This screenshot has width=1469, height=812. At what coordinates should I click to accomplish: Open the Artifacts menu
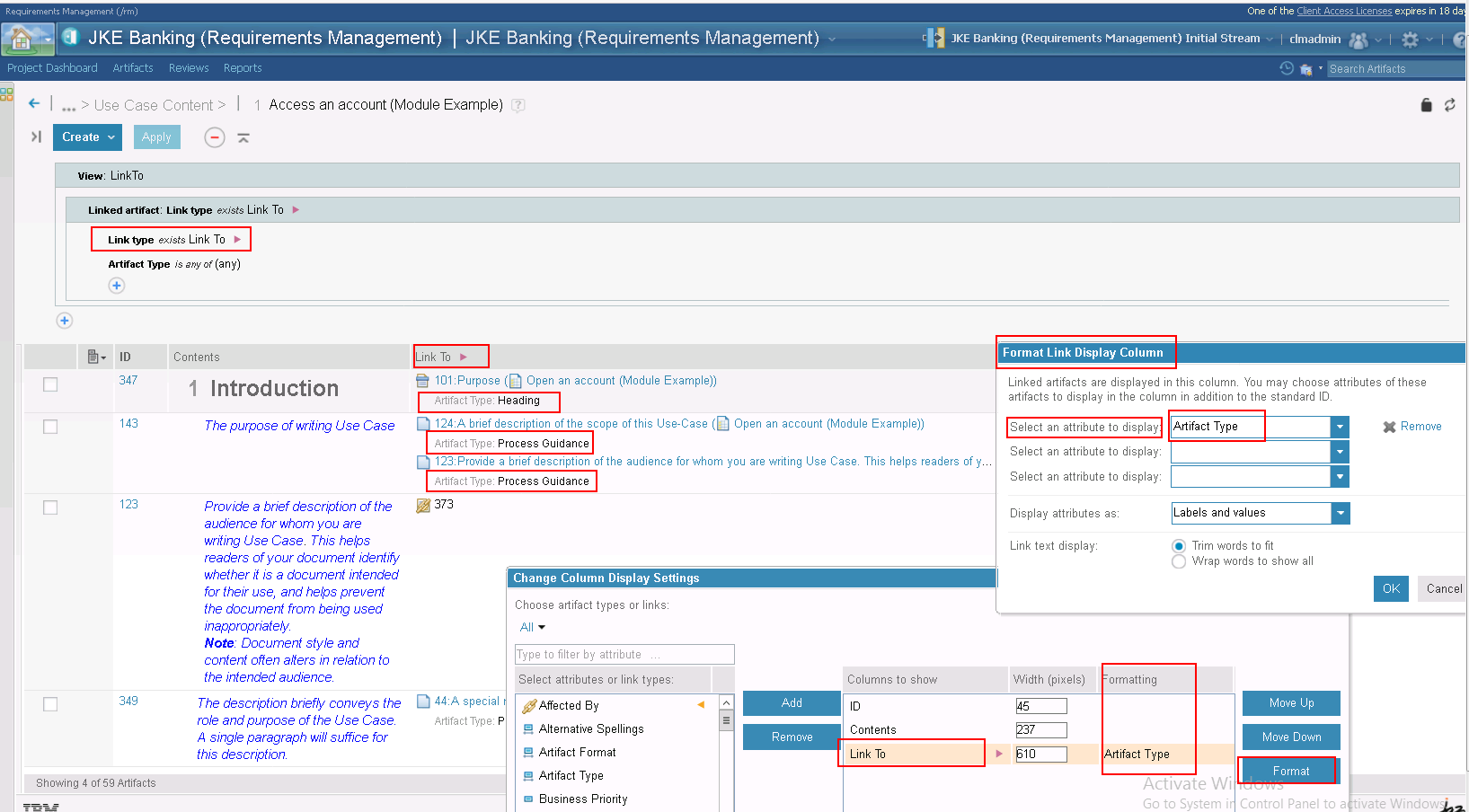(x=133, y=68)
